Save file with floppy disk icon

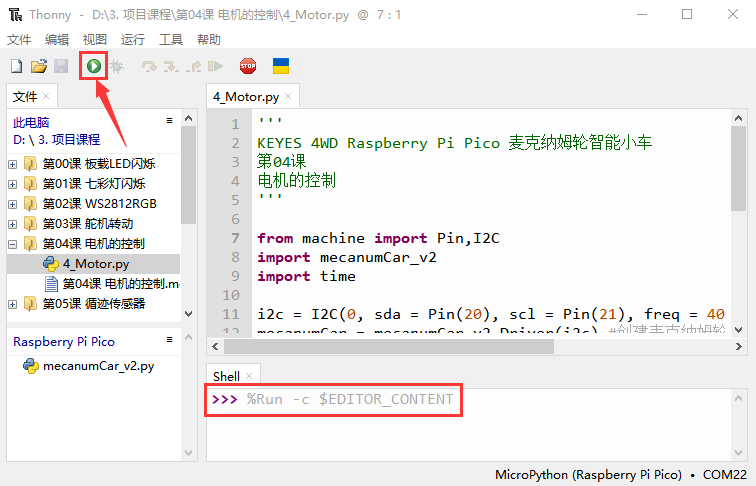[x=61, y=66]
